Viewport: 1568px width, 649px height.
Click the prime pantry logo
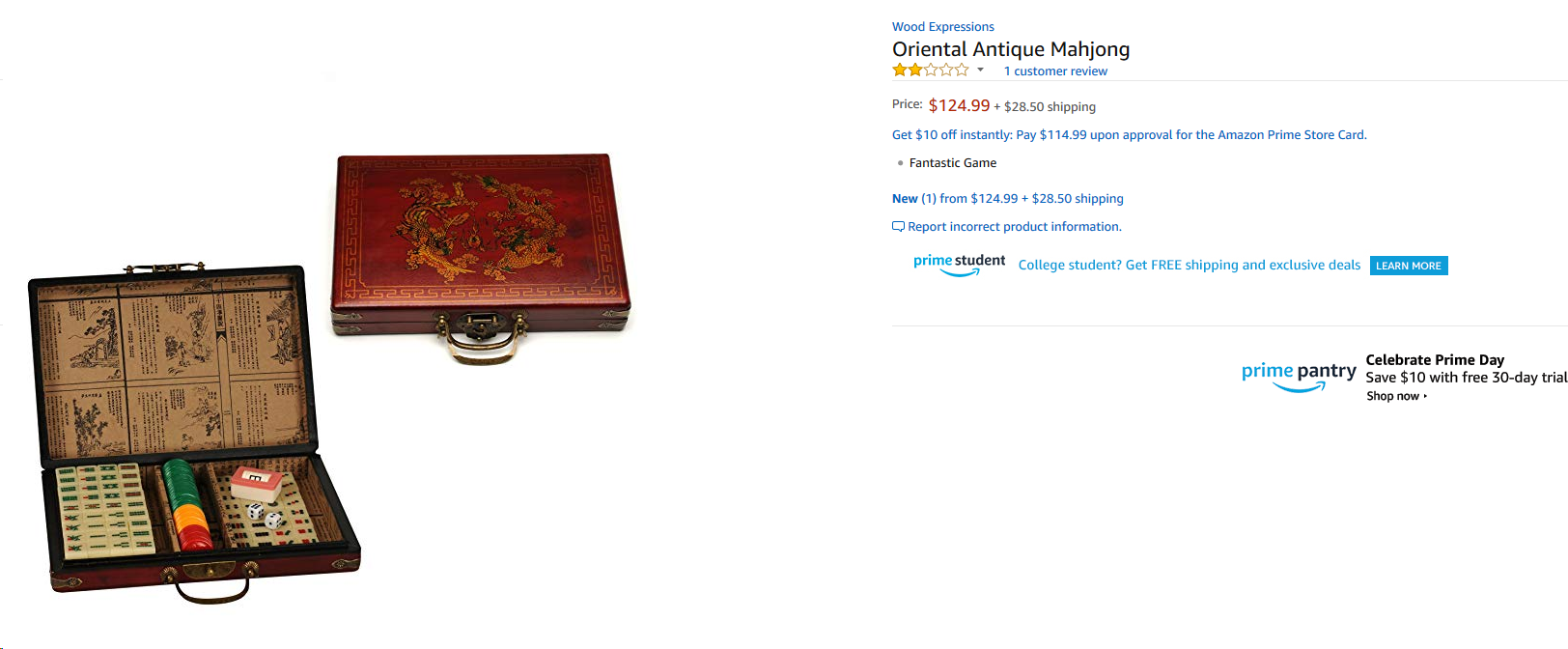point(1299,376)
